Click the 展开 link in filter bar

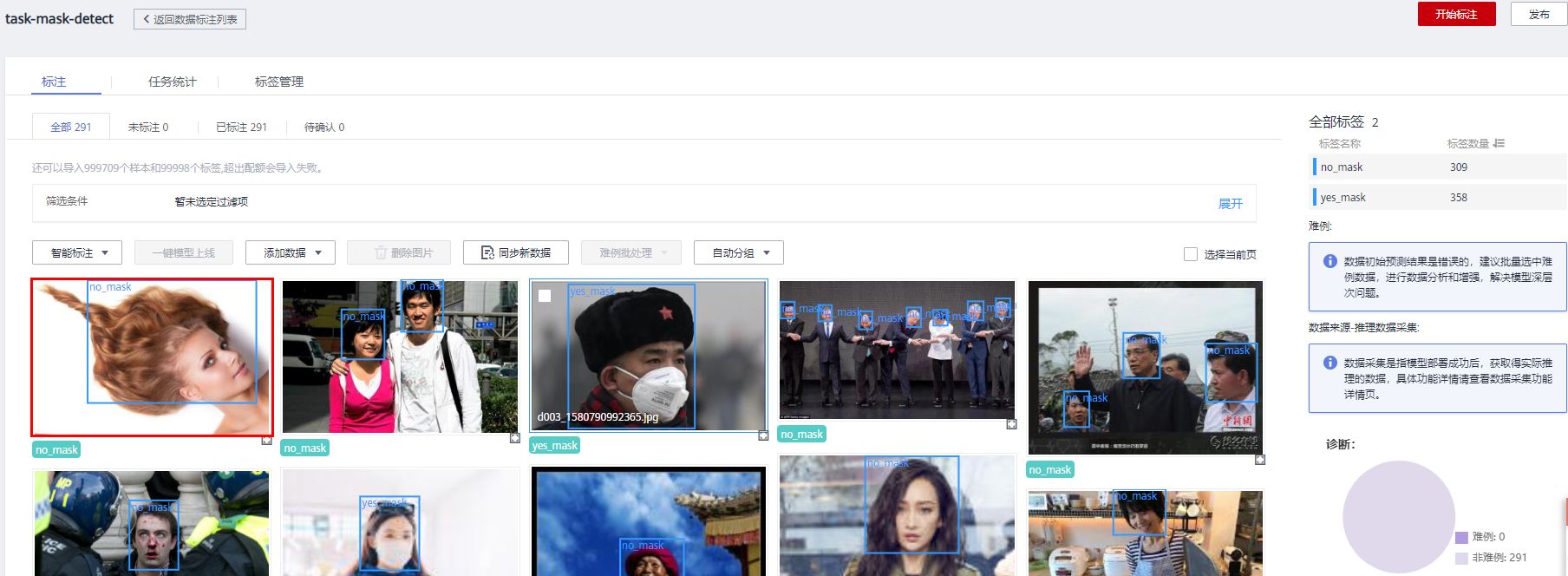point(1230,203)
